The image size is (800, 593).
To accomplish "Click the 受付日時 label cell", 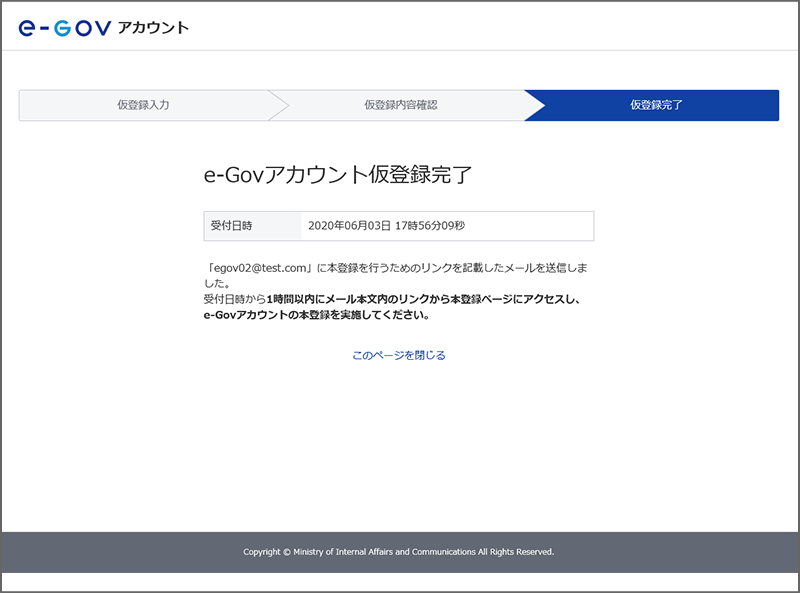I will coord(253,226).
